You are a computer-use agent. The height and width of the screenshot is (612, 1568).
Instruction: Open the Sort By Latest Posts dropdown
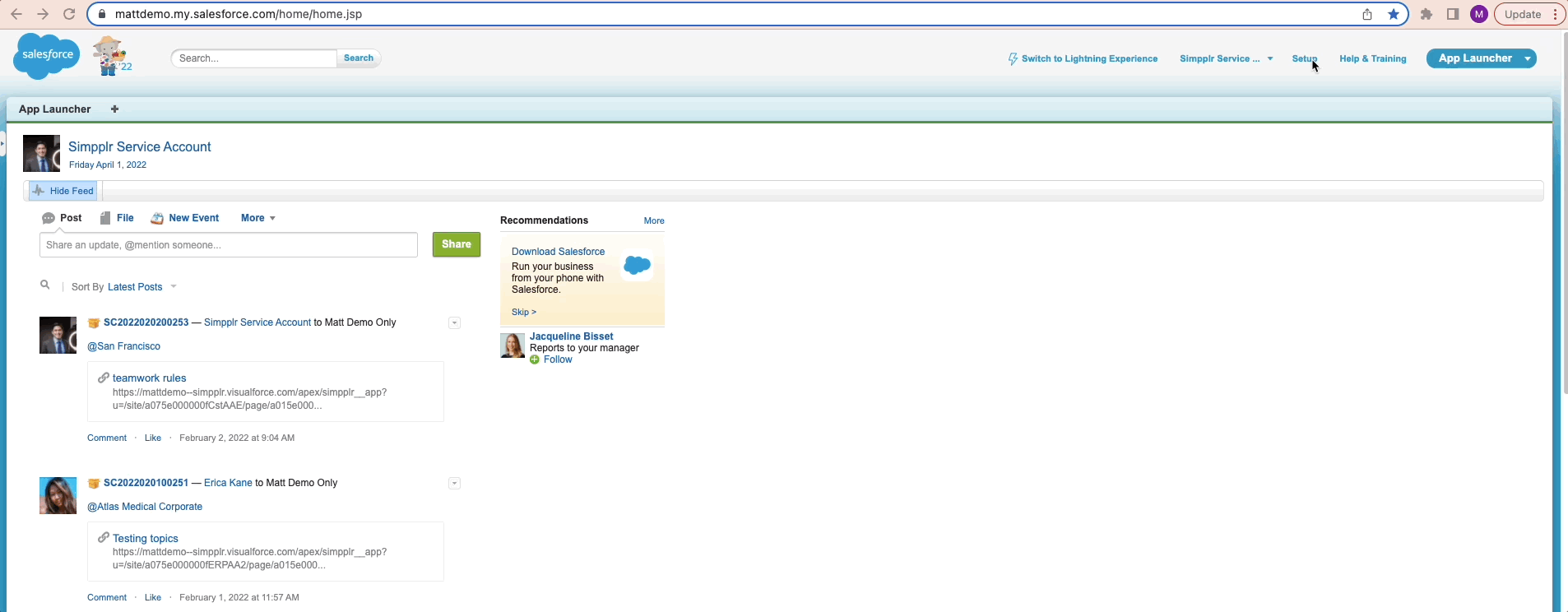(141, 287)
